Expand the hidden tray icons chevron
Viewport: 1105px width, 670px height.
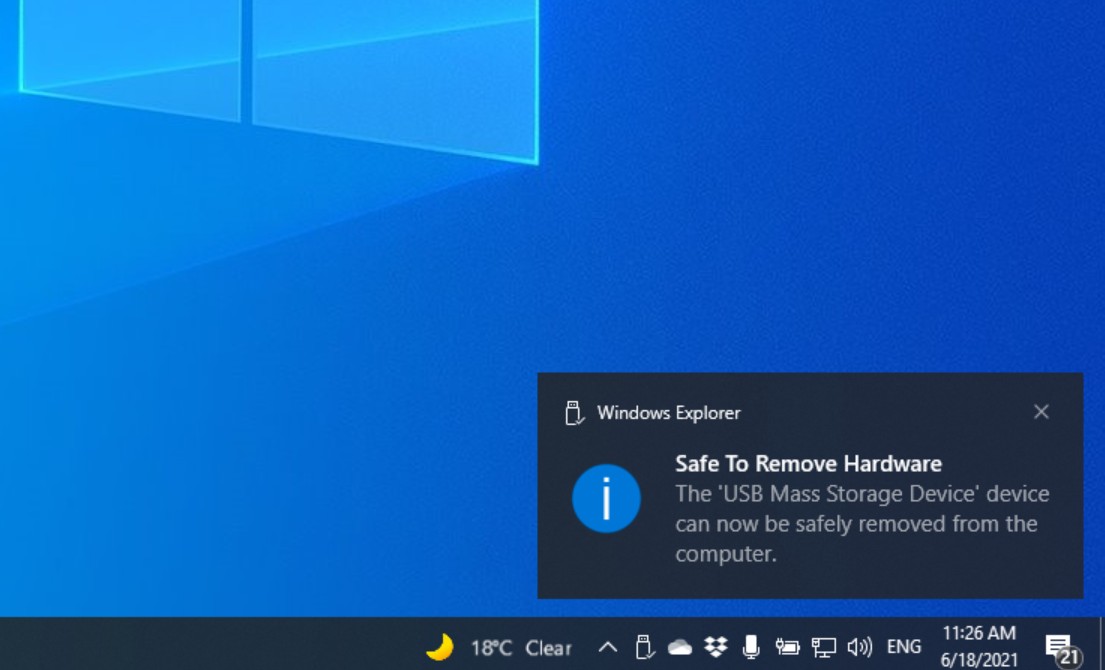tap(607, 647)
